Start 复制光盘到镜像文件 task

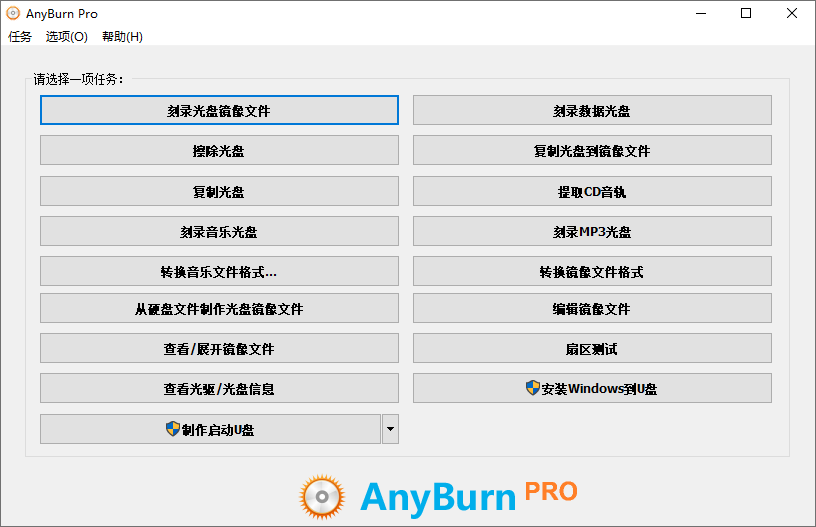tap(592, 150)
